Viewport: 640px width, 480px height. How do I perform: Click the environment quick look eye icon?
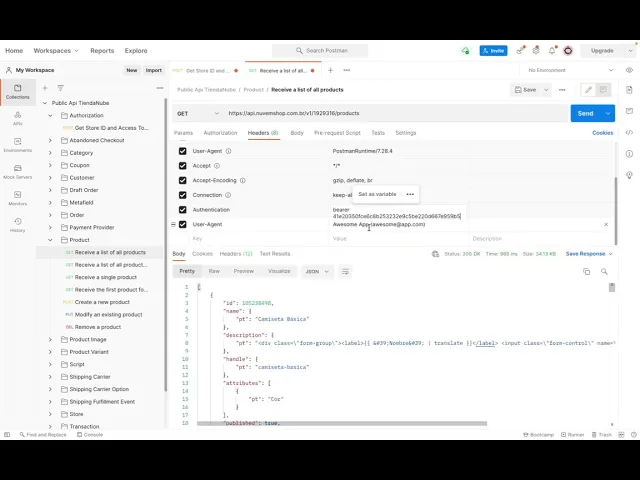point(629,70)
